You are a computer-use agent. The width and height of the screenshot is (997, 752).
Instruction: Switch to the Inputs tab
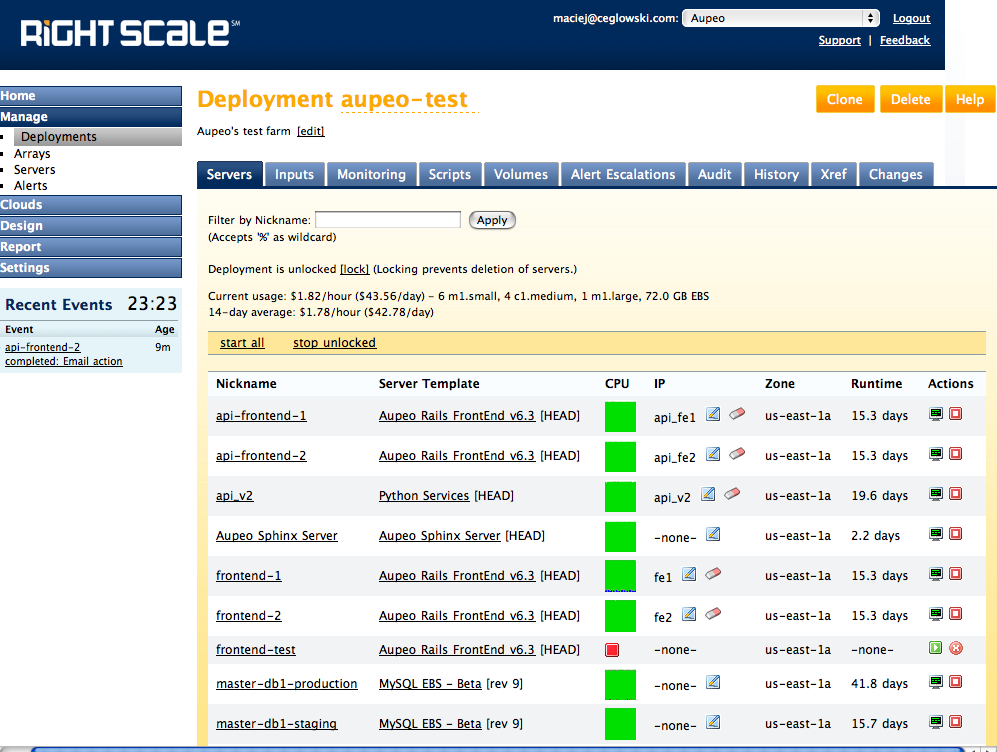coord(294,174)
